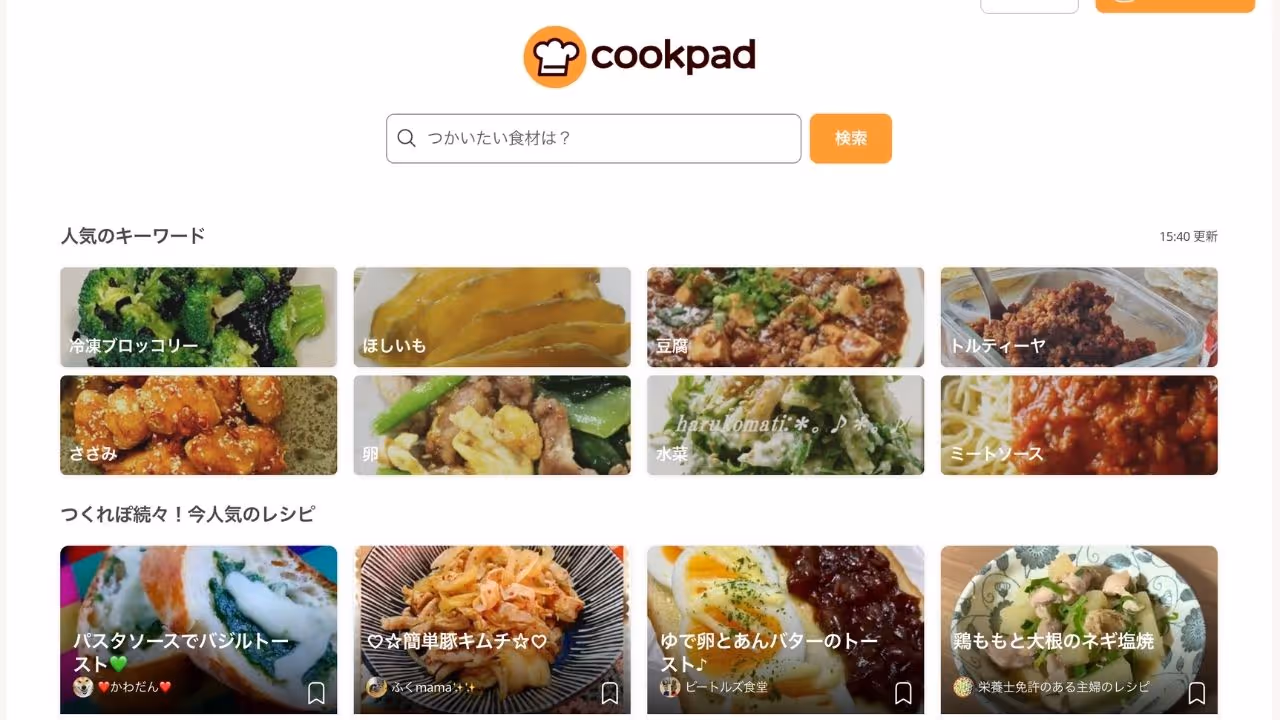1280x720 pixels.
Task: Open the 水菜 keyword tile
Action: pyautogui.click(x=786, y=425)
